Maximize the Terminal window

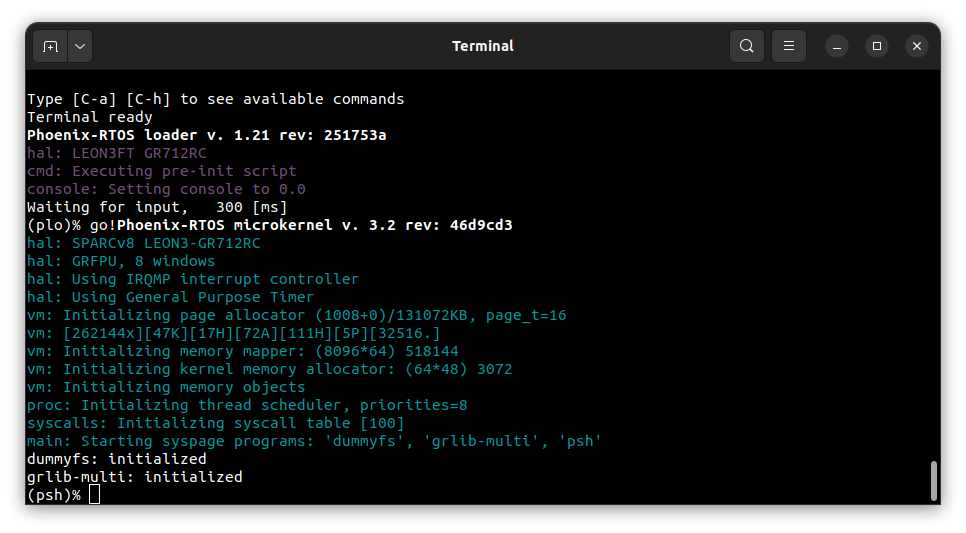877,46
